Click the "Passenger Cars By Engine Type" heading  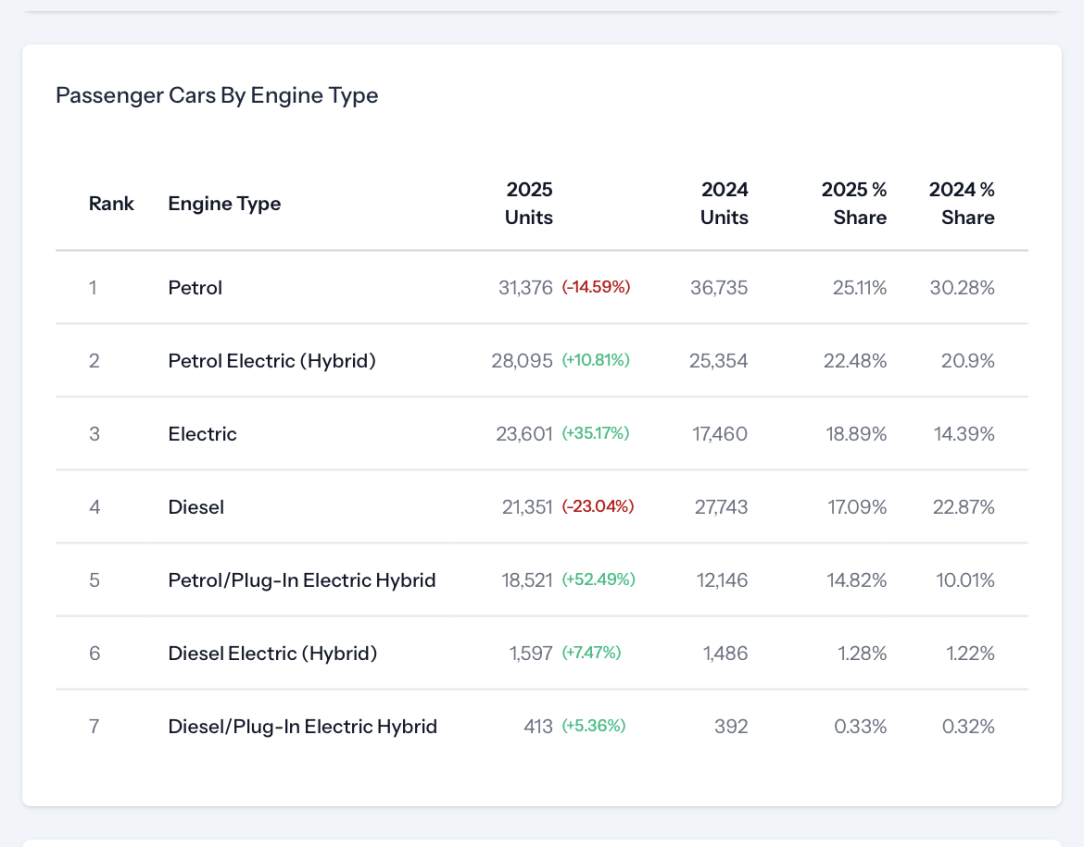217,96
